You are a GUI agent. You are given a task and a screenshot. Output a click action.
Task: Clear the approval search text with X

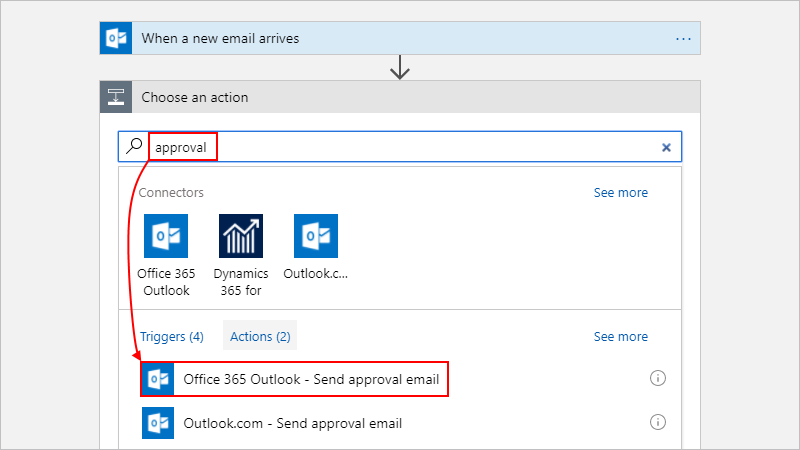tap(666, 147)
